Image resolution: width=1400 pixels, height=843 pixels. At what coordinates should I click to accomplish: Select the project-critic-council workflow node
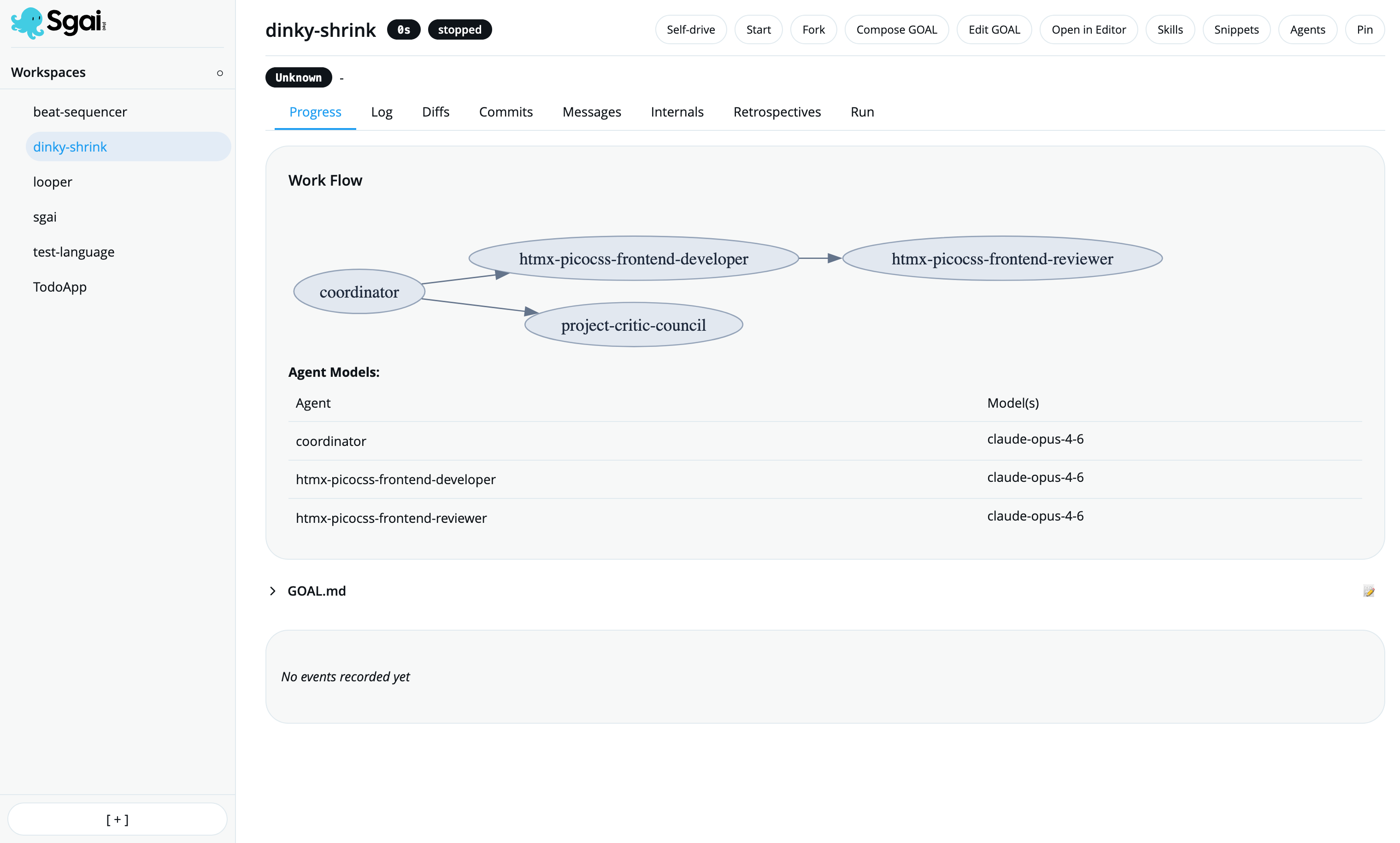point(634,325)
